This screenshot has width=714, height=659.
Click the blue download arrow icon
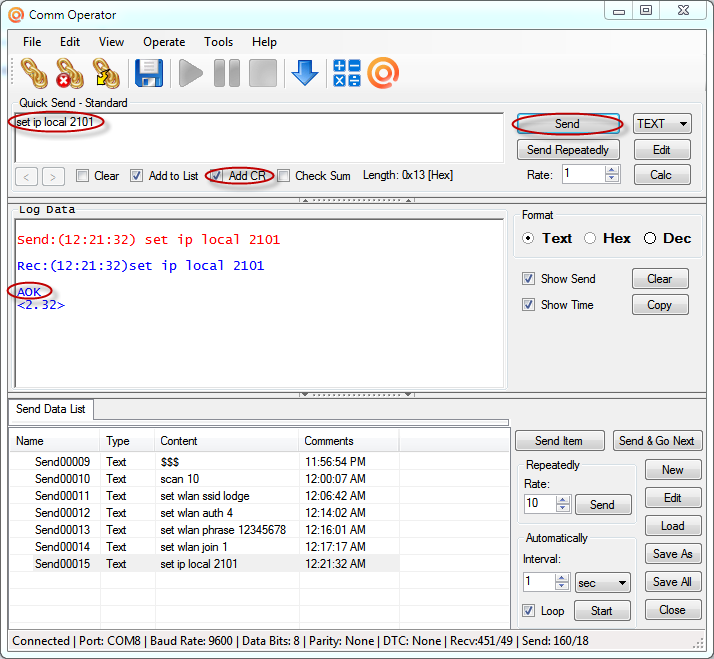[304, 73]
